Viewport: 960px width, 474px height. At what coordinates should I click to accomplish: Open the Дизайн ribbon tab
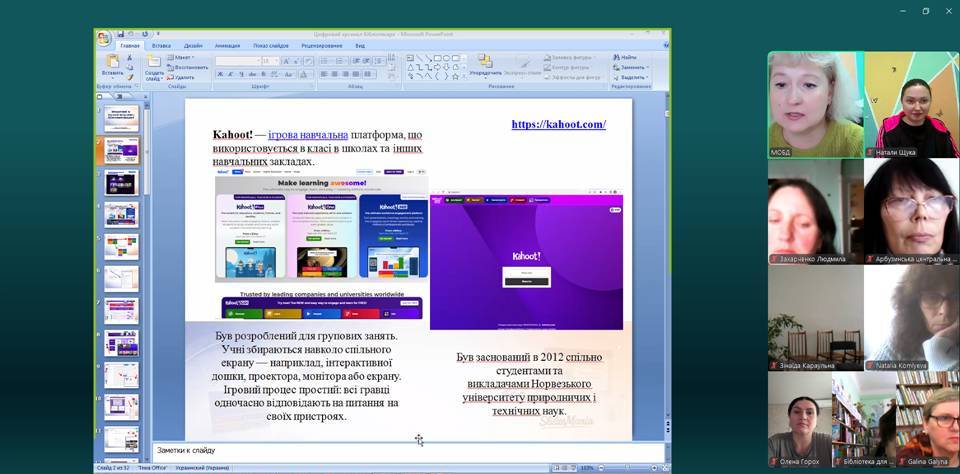pyautogui.click(x=193, y=46)
